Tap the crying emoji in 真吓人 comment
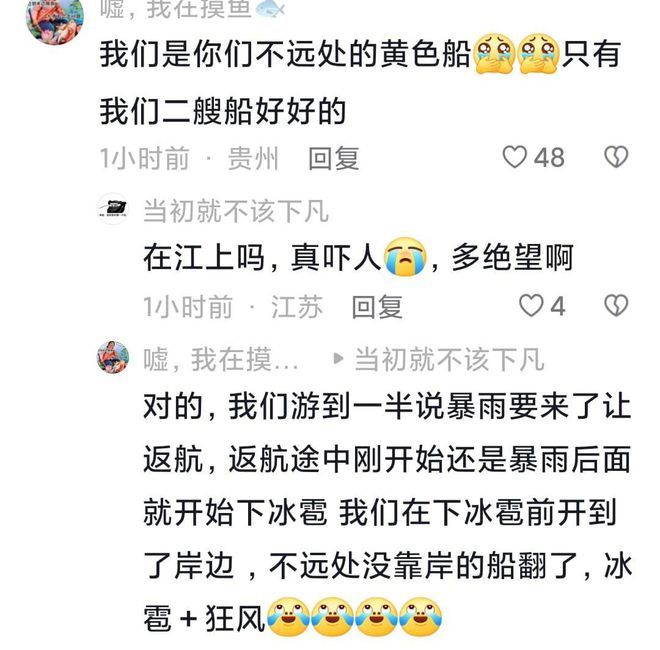The image size is (660, 650). point(405,256)
